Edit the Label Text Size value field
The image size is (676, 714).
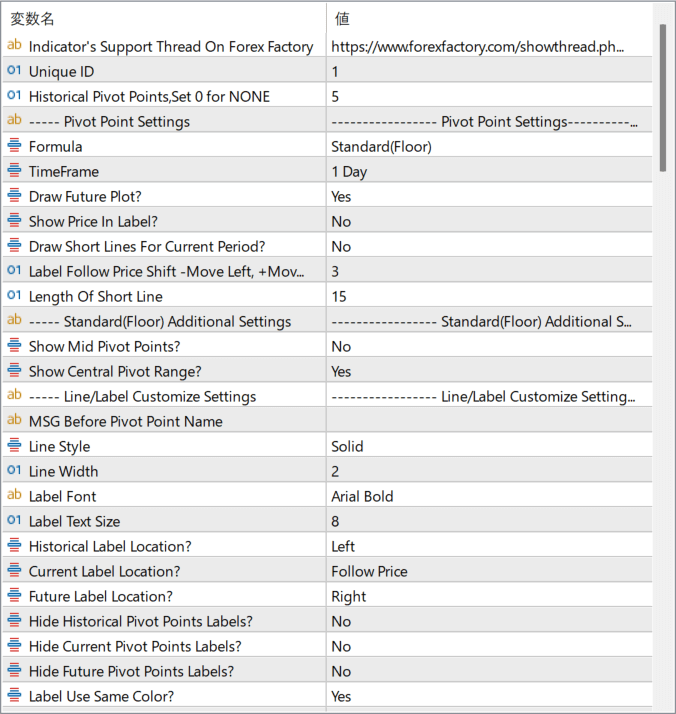click(x=490, y=521)
